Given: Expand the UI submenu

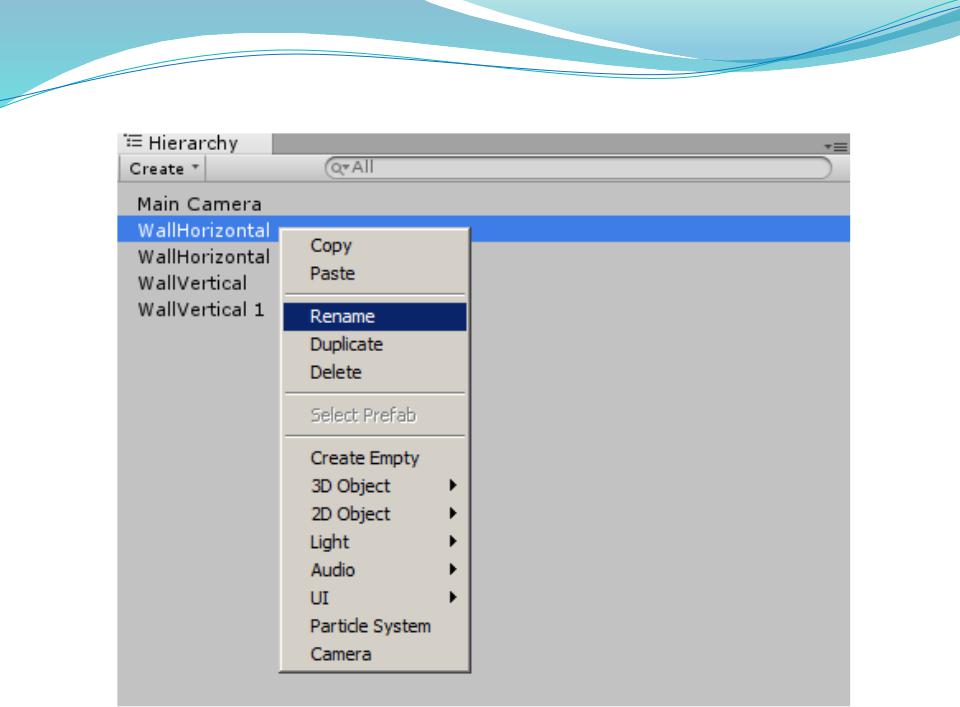Looking at the screenshot, I should [375, 598].
